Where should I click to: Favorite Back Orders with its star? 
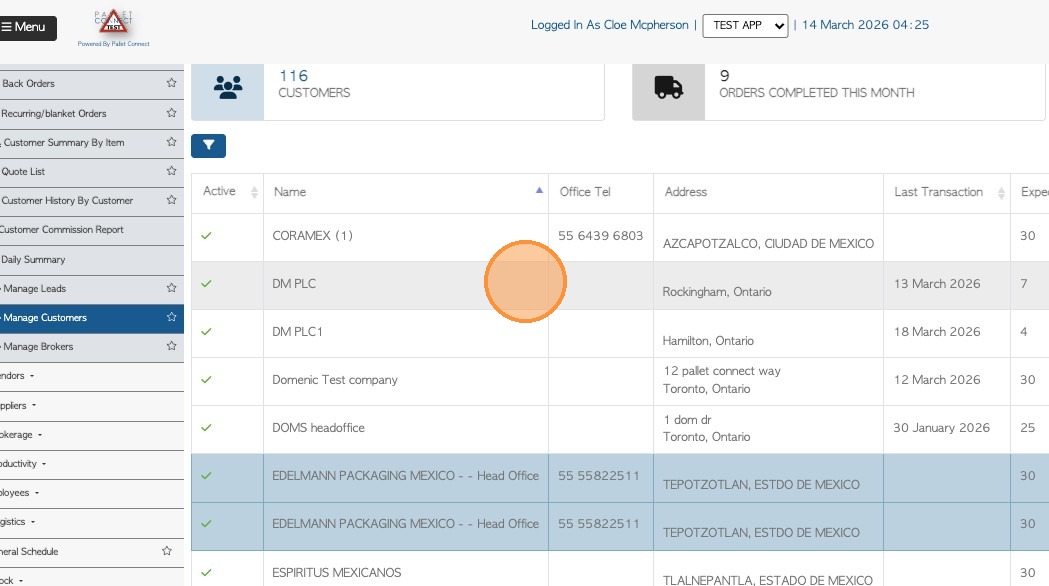171,83
